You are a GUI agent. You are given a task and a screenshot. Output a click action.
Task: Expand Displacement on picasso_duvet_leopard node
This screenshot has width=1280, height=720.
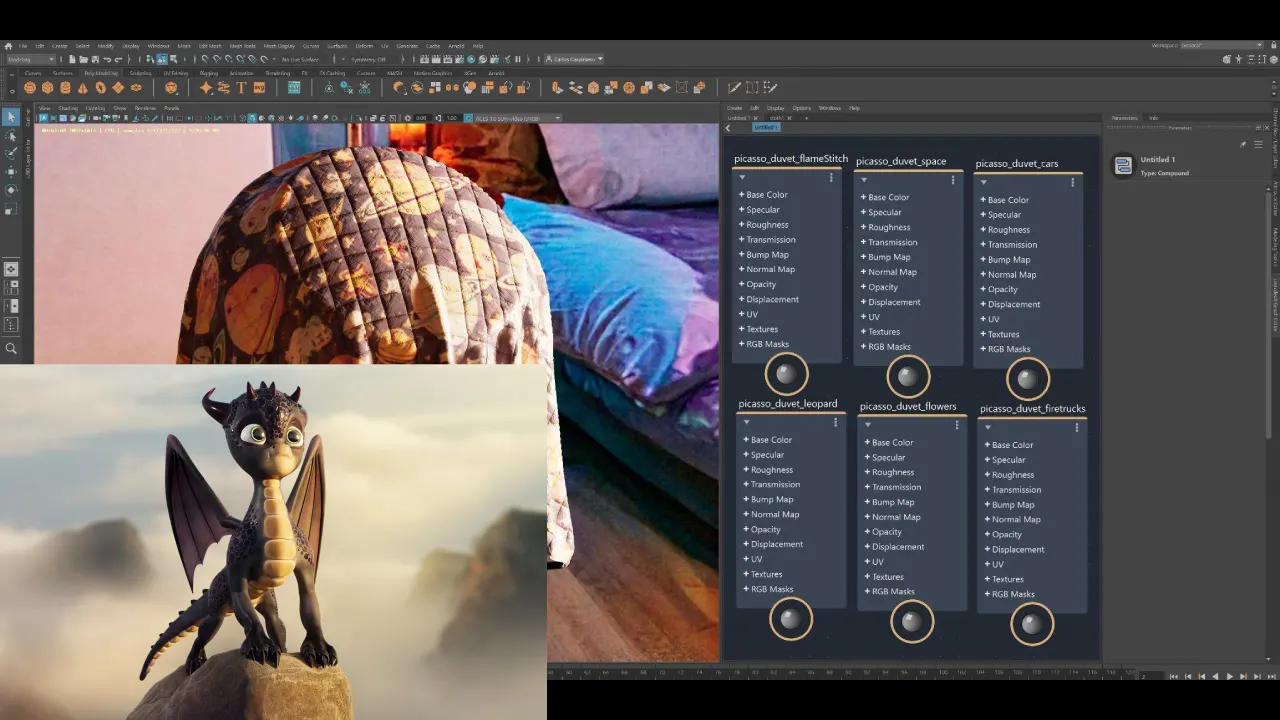[x=773, y=544]
